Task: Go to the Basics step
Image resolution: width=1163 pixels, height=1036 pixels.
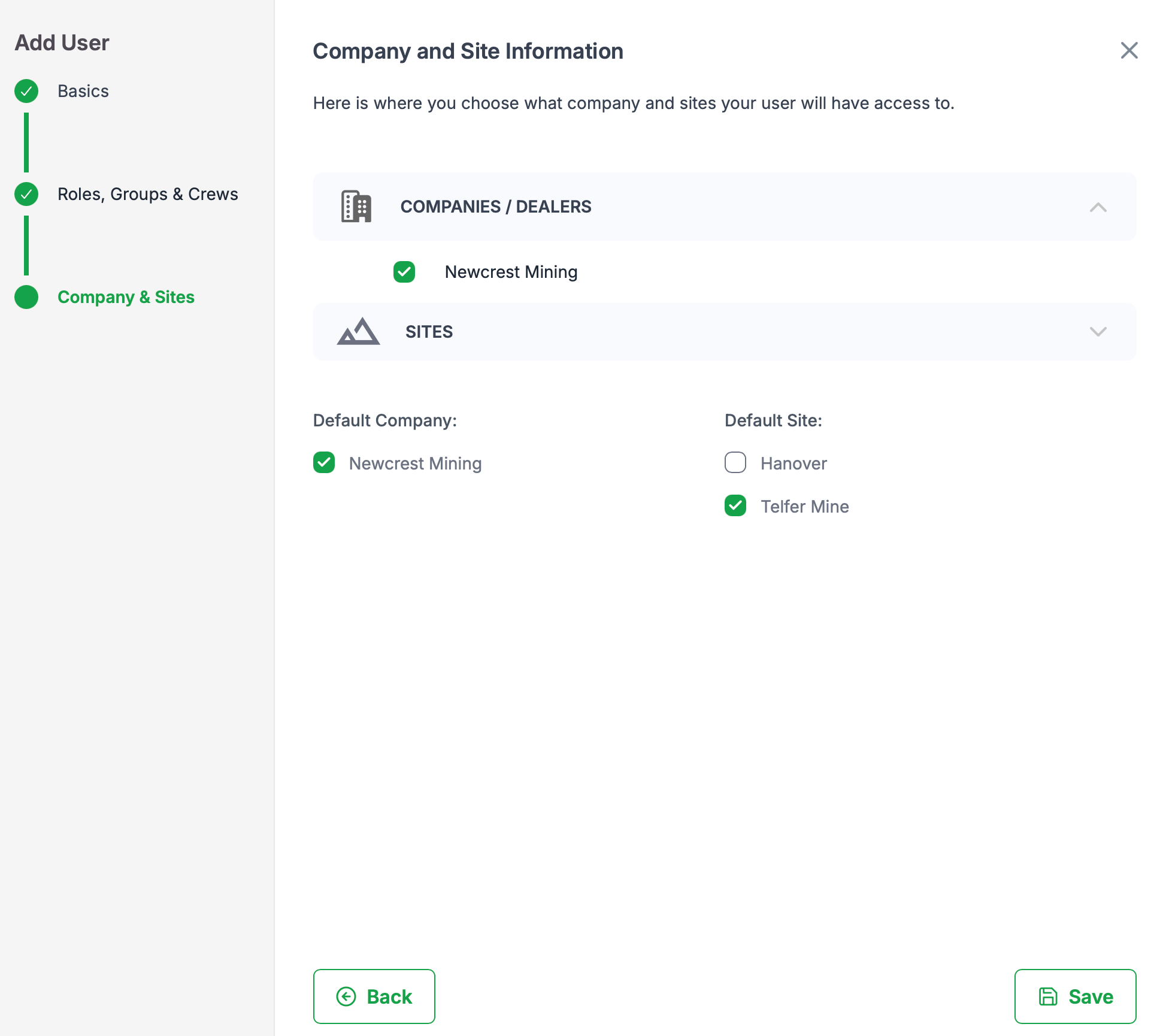Action: [x=83, y=91]
